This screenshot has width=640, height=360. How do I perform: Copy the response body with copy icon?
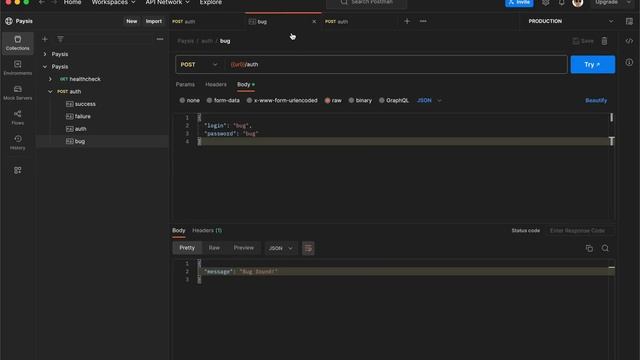tap(589, 248)
